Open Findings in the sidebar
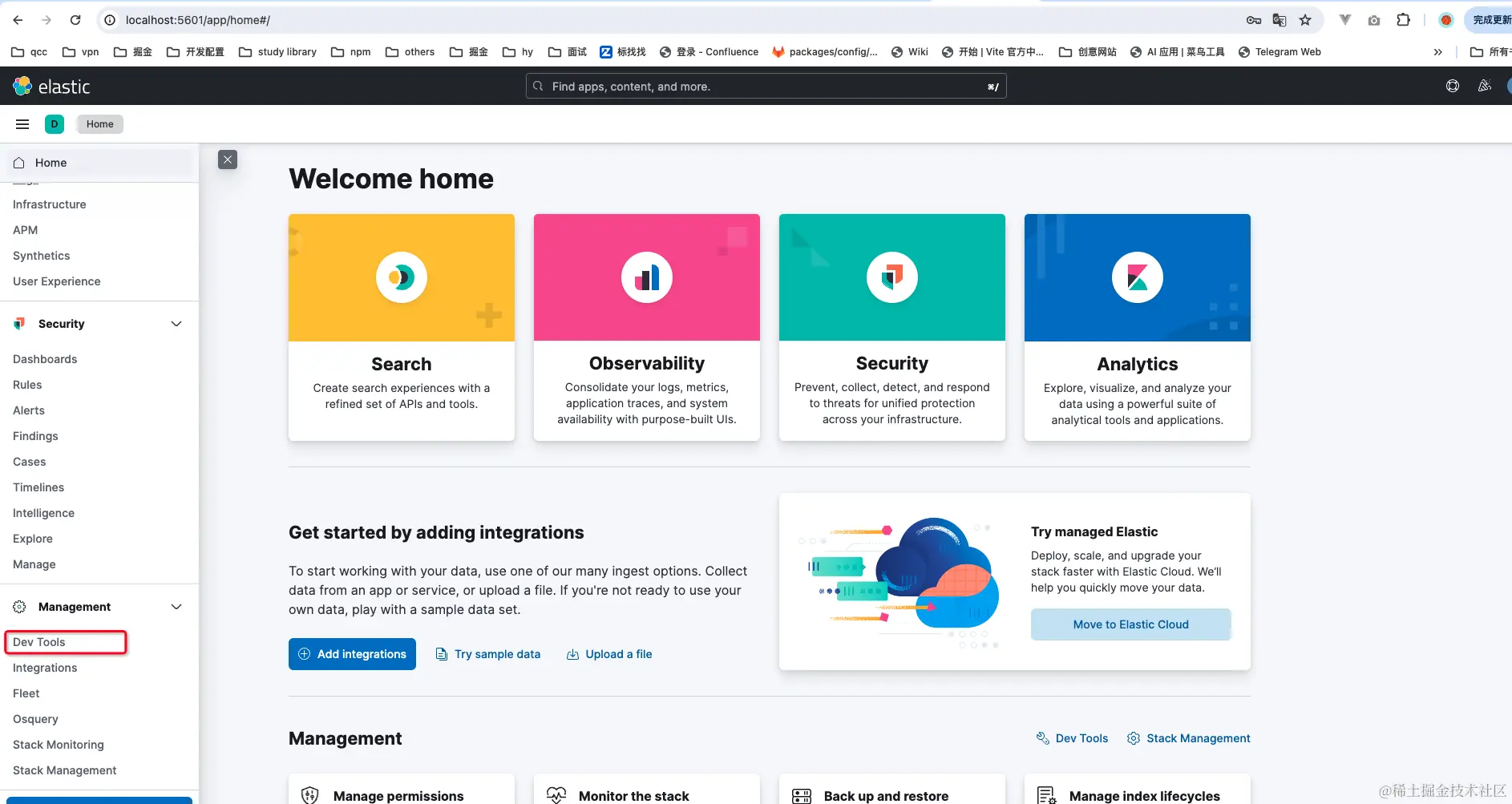The image size is (1512, 804). pyautogui.click(x=35, y=436)
